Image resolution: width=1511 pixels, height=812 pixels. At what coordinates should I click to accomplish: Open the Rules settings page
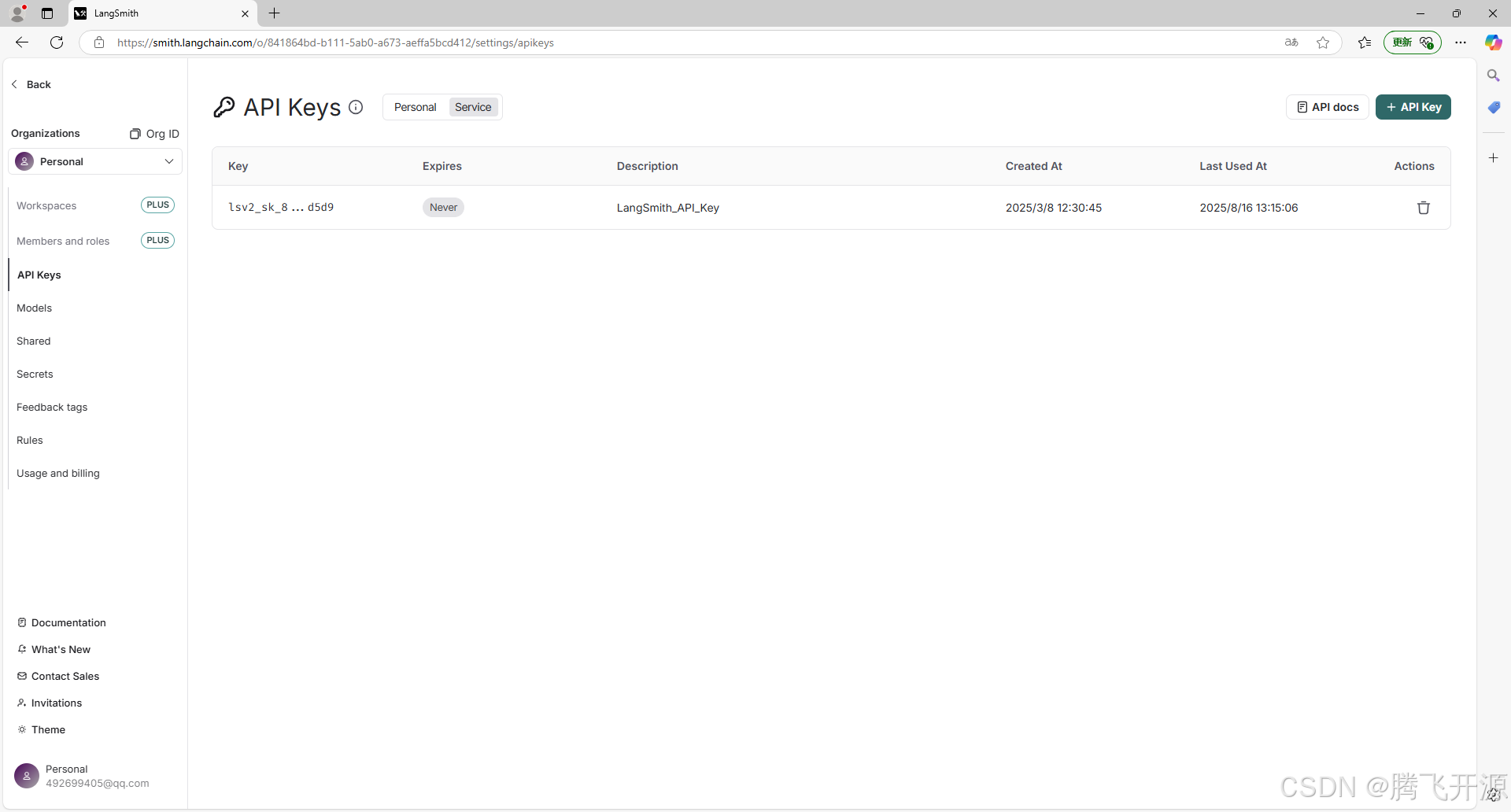(30, 440)
